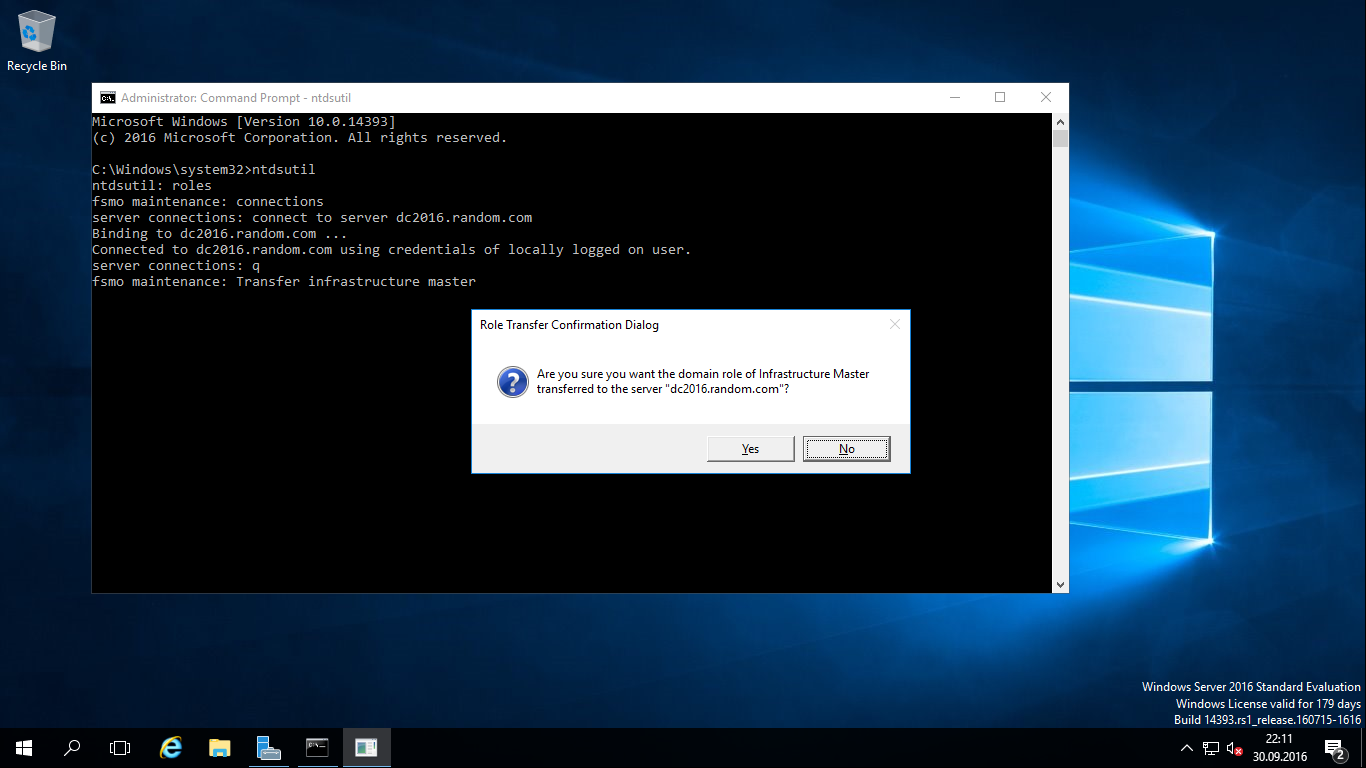This screenshot has width=1366, height=768.
Task: Open the Recycle Bin desktop icon
Action: (x=37, y=40)
